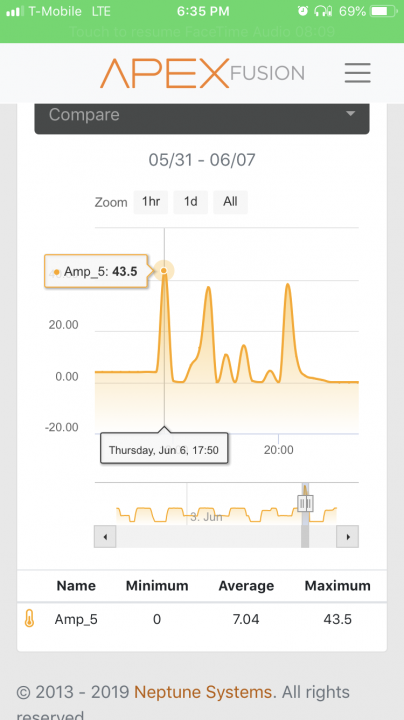Click the navigator right scroll arrow
This screenshot has height=720, width=404.
[x=348, y=537]
